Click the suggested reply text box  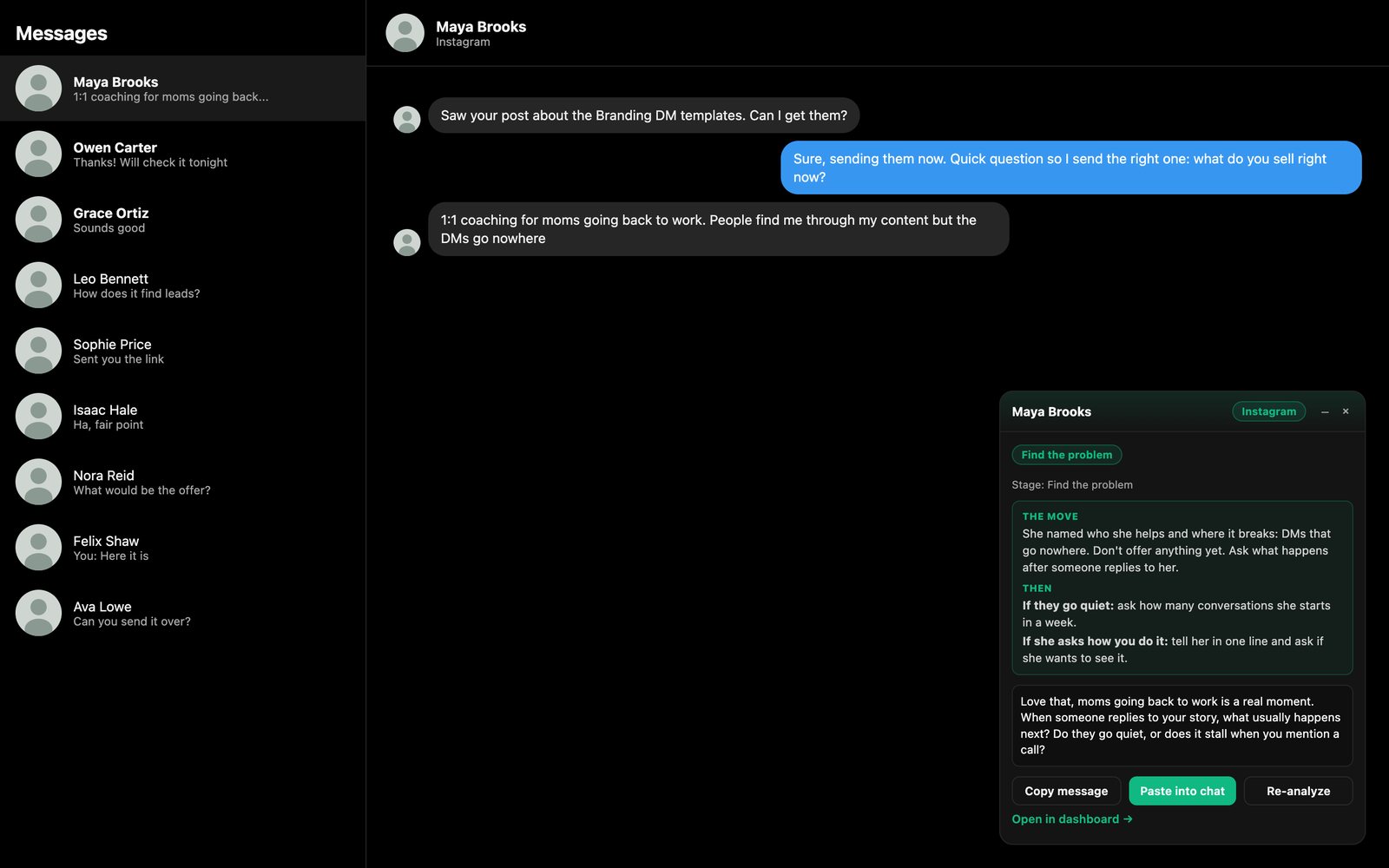1182,726
